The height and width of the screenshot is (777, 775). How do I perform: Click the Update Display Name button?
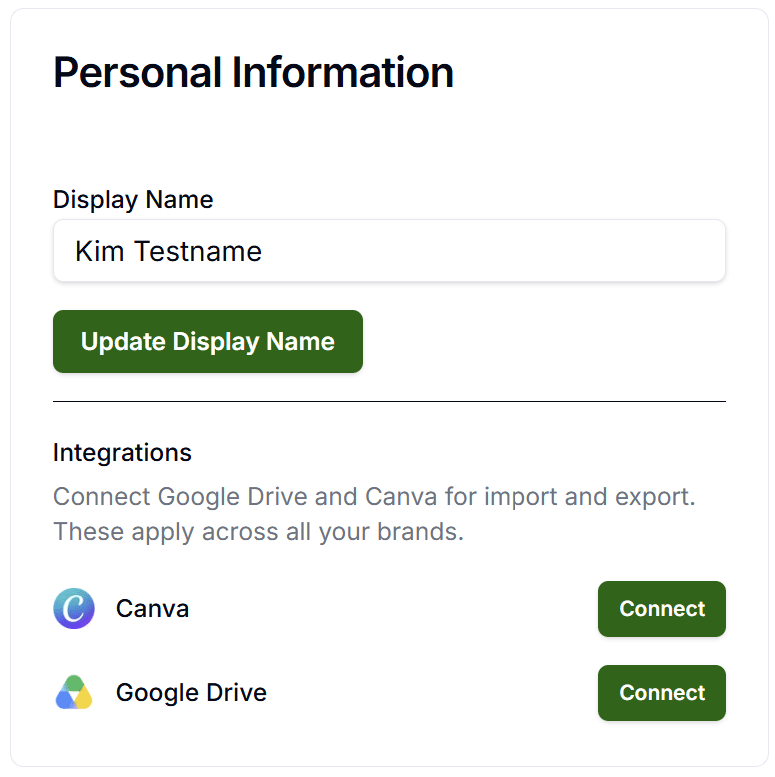(208, 341)
